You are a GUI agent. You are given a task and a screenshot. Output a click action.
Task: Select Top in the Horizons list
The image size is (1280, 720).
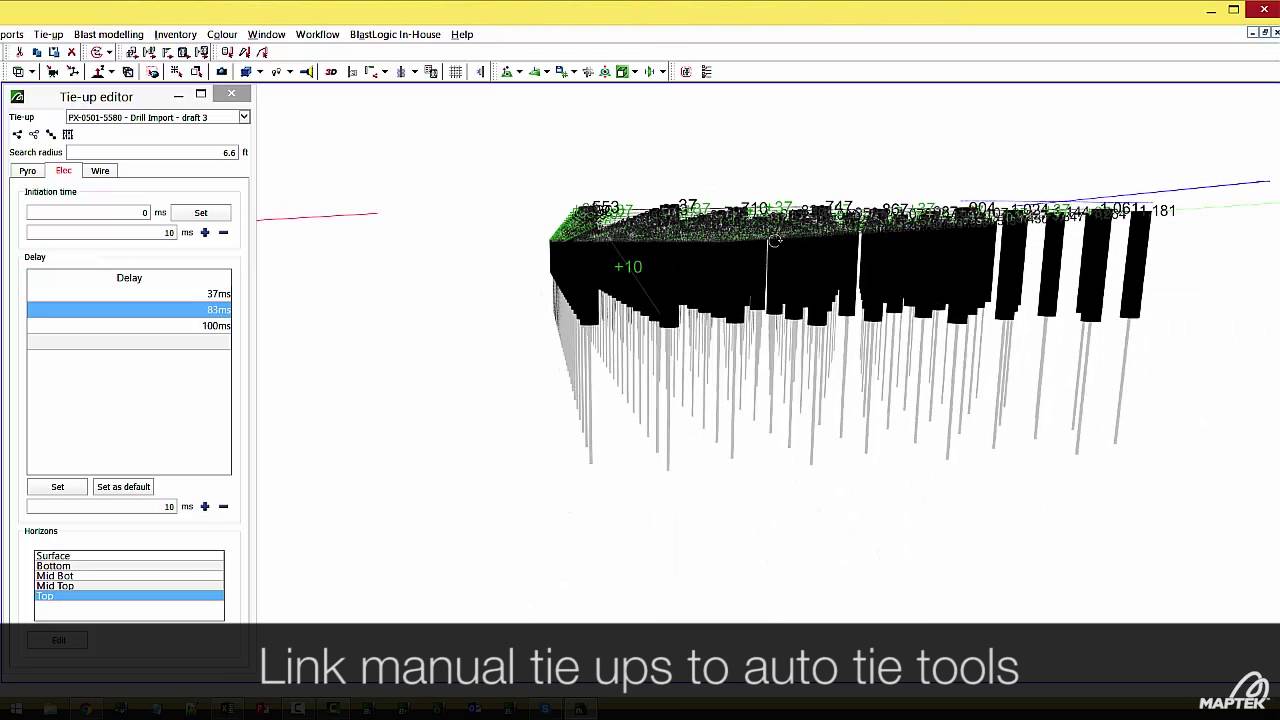pos(129,596)
